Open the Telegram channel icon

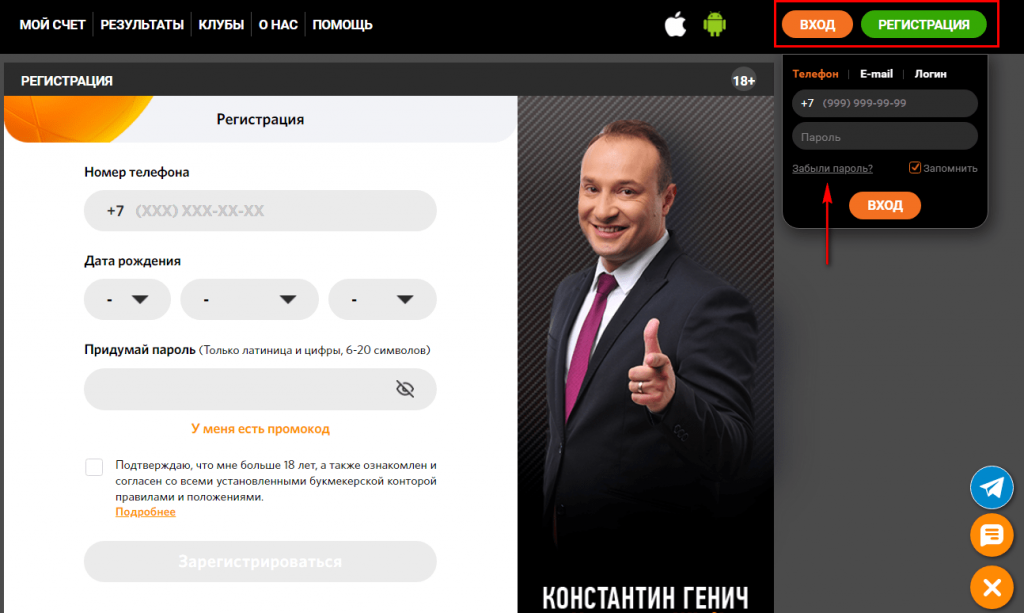click(991, 487)
